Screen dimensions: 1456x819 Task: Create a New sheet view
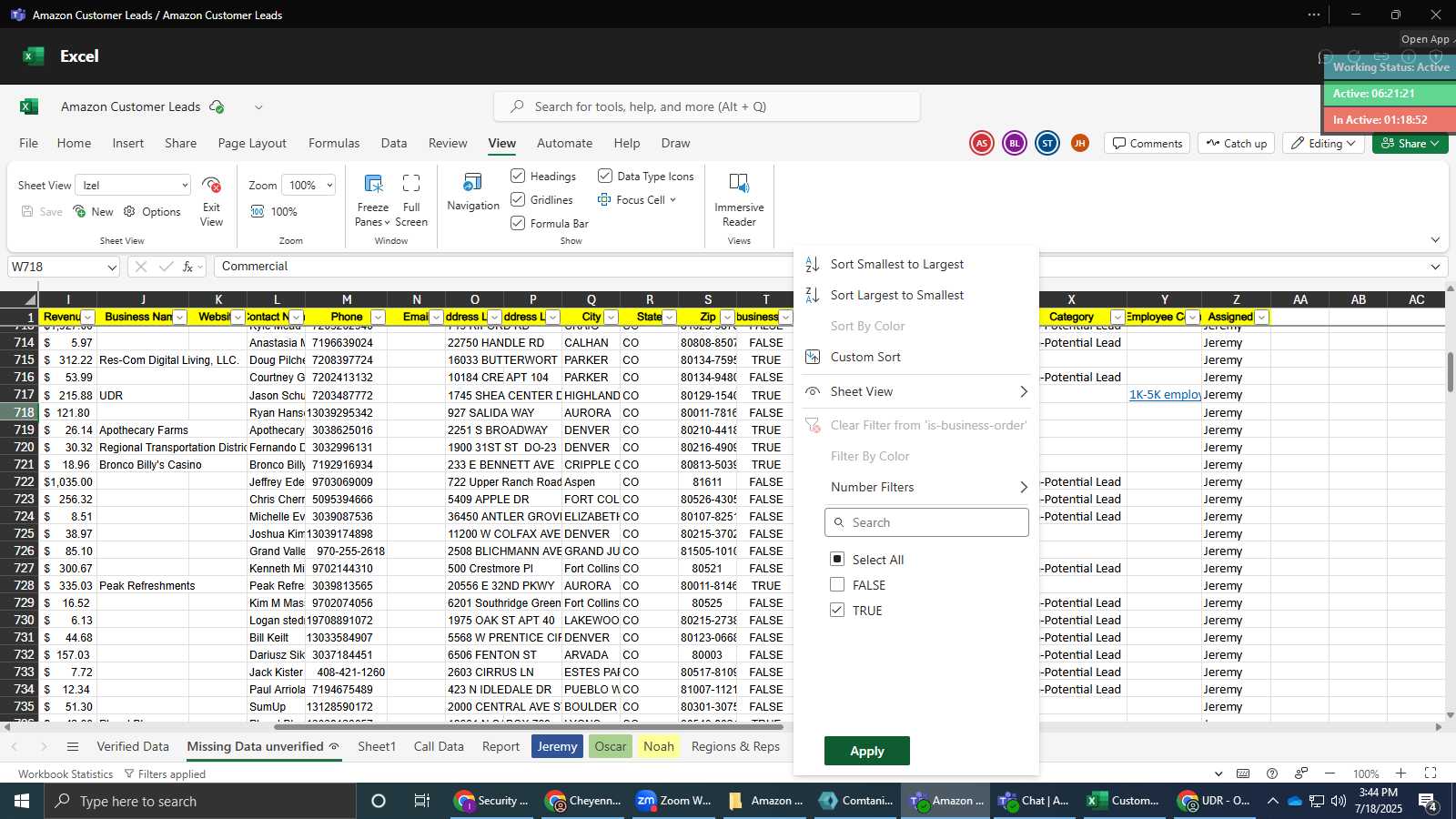[94, 211]
